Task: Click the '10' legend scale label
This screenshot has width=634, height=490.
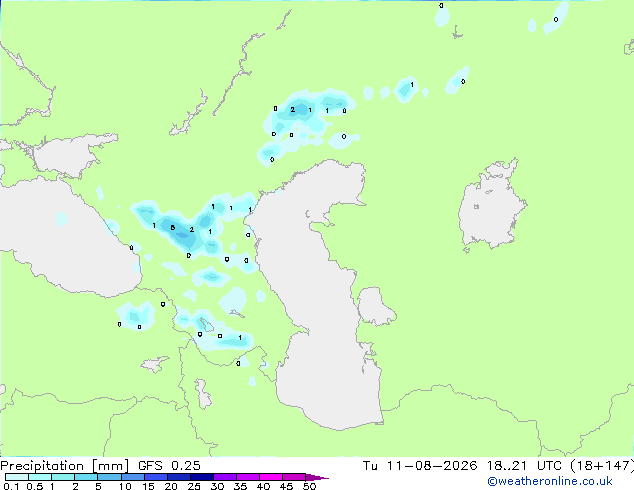Action: point(125,486)
